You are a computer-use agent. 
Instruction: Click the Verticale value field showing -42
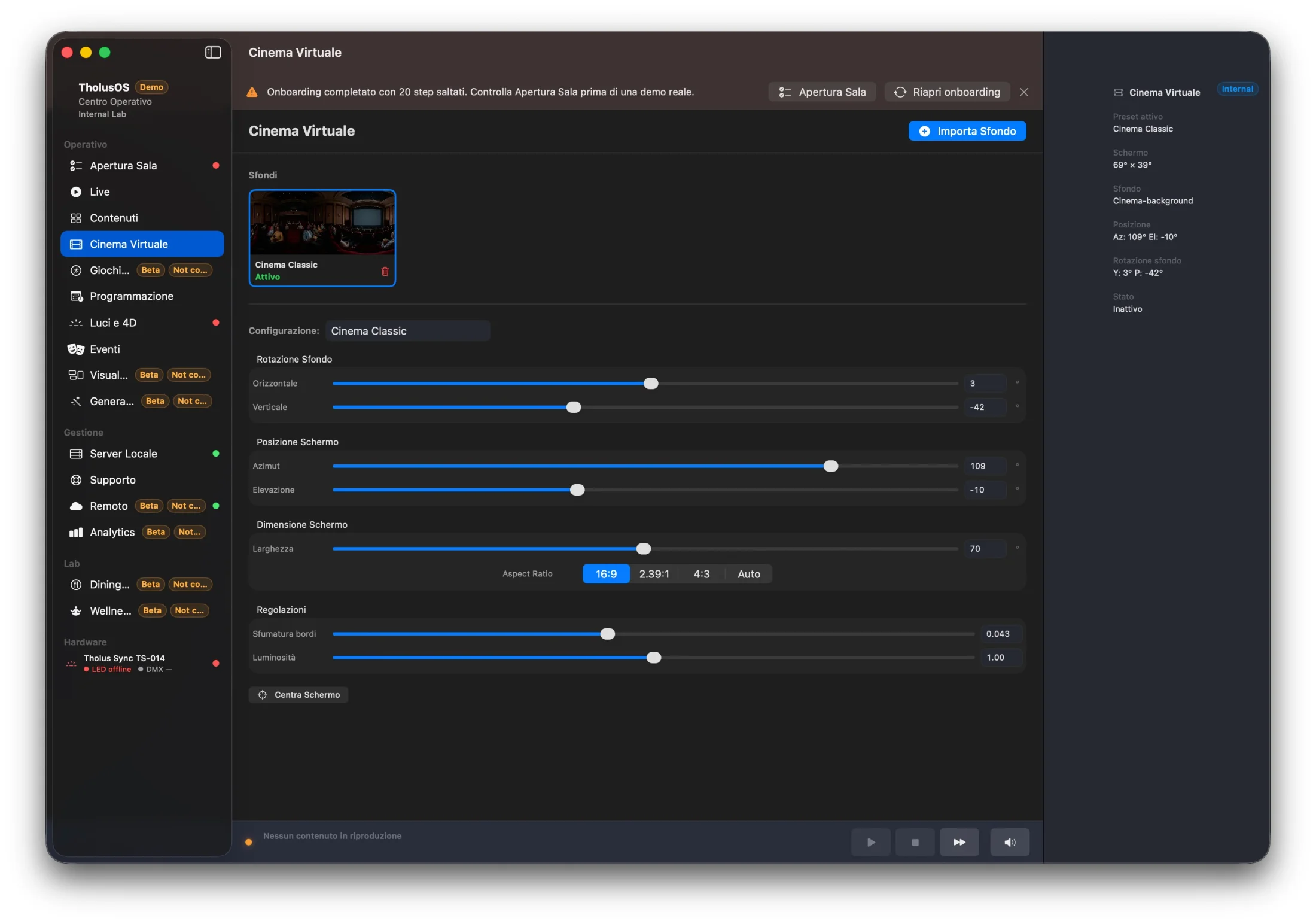pos(985,407)
